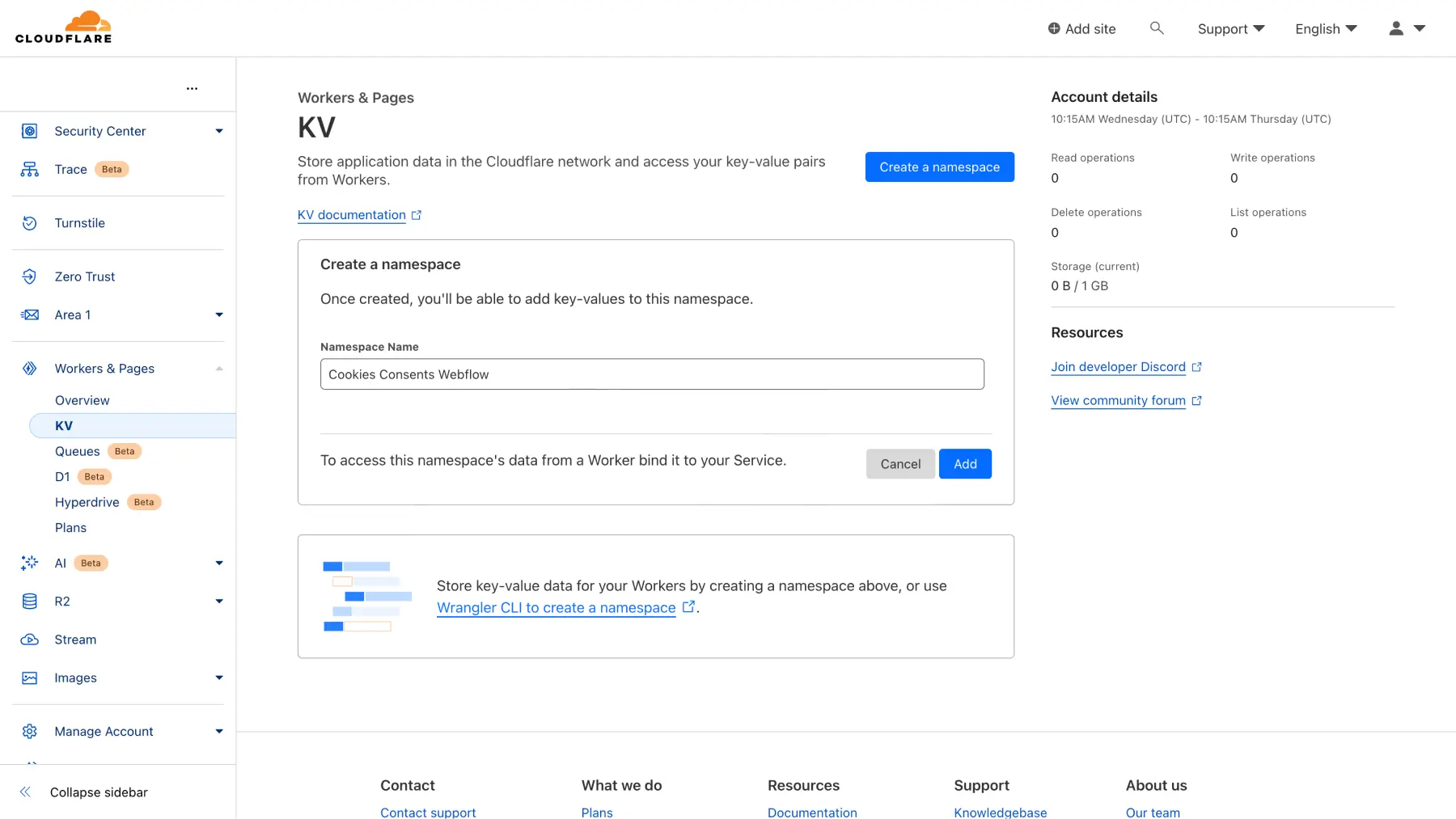Open Stream in the sidebar
The image size is (1456, 819).
75,640
